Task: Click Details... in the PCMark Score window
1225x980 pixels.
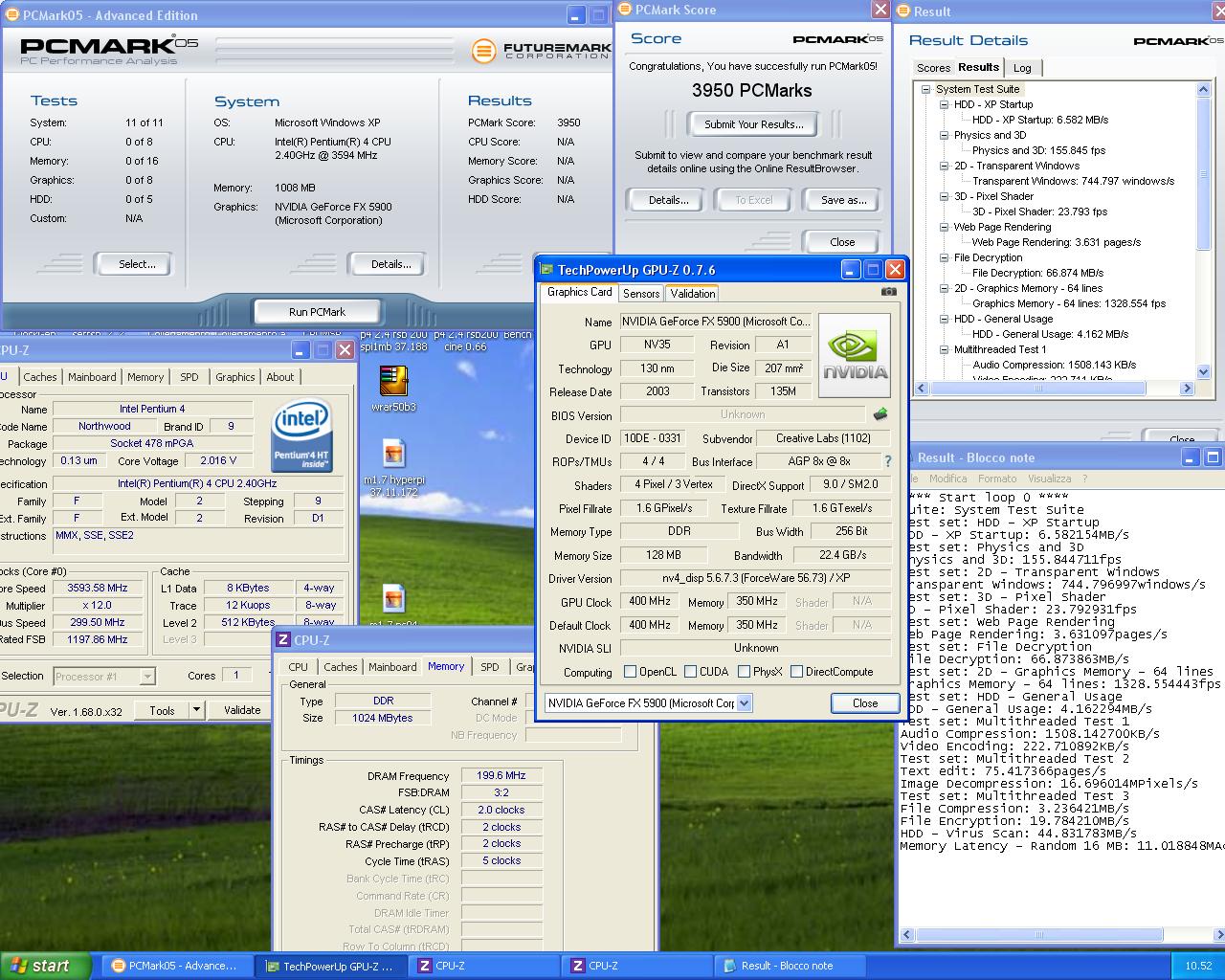Action: point(668,200)
